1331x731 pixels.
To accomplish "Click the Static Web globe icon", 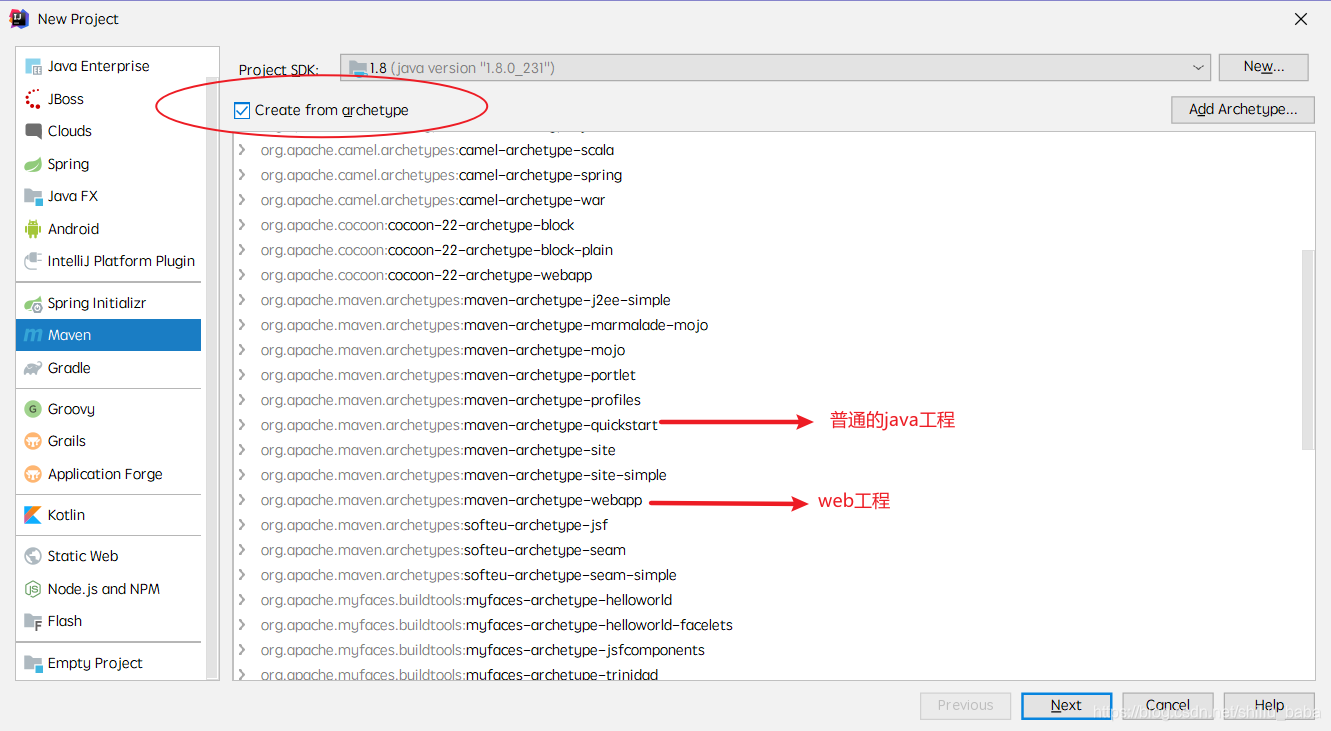I will [33, 556].
